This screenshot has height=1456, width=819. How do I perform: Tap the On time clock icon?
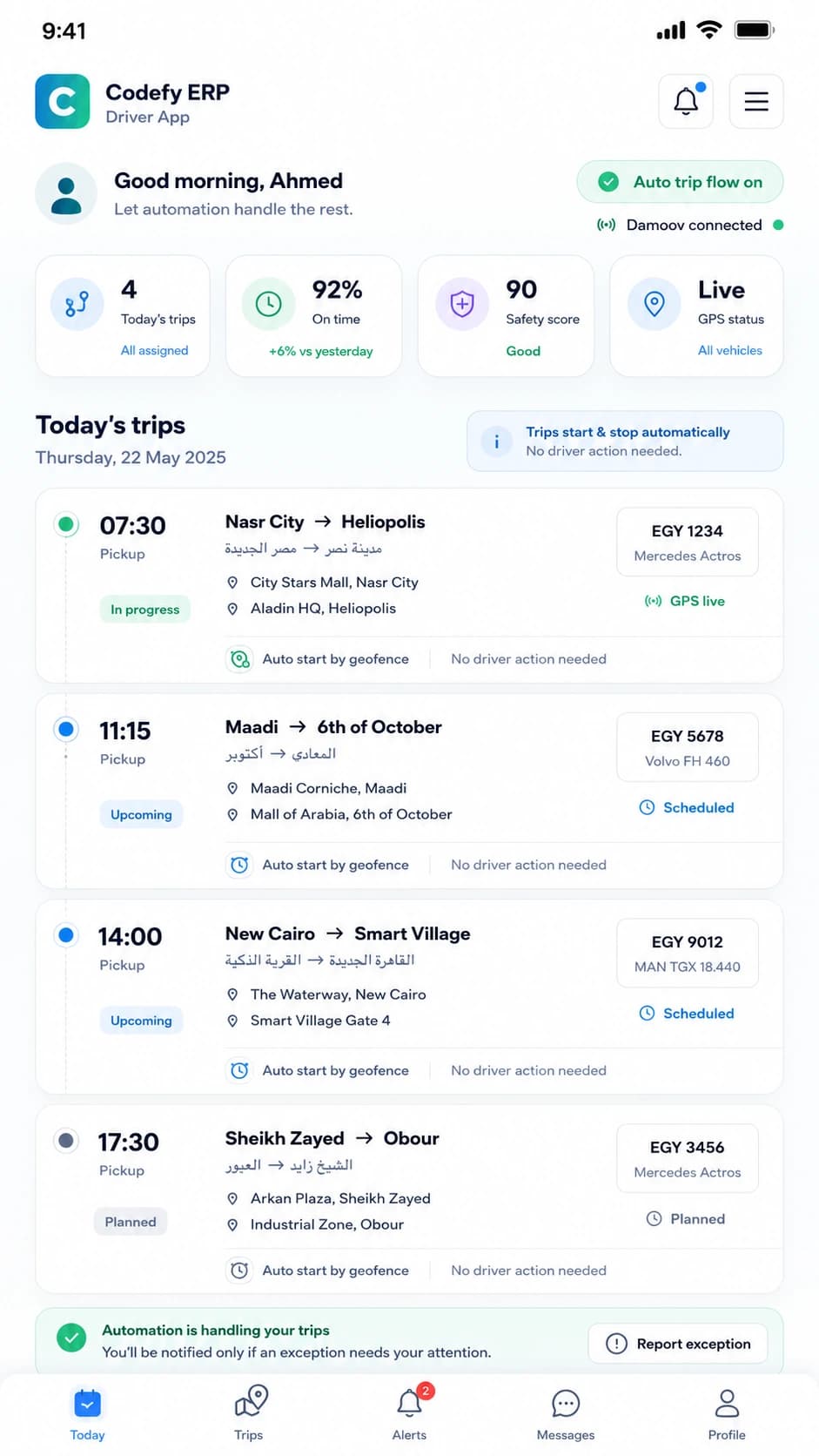click(269, 304)
